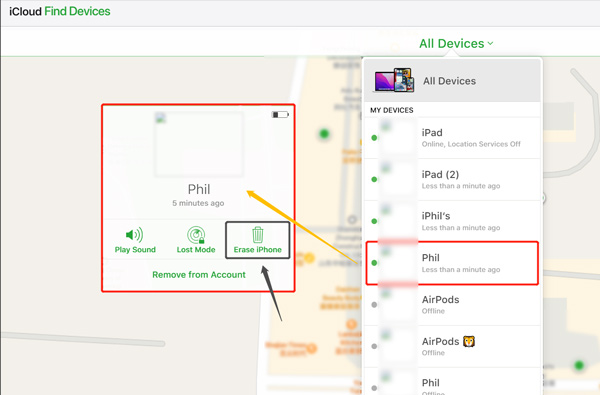Viewport: 600px width, 395px height.
Task: Click the grey offline dot beside AirPods with tiger emoji
Action: pos(374,346)
